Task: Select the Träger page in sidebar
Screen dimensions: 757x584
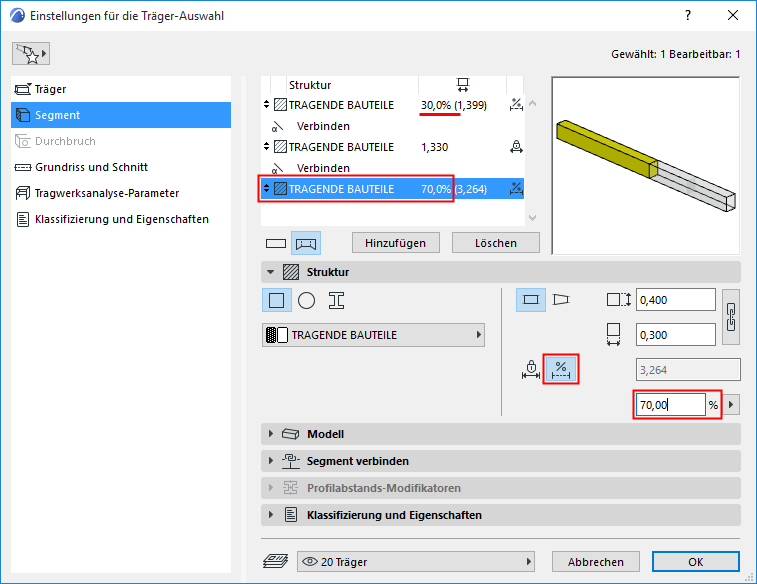Action: coord(121,89)
